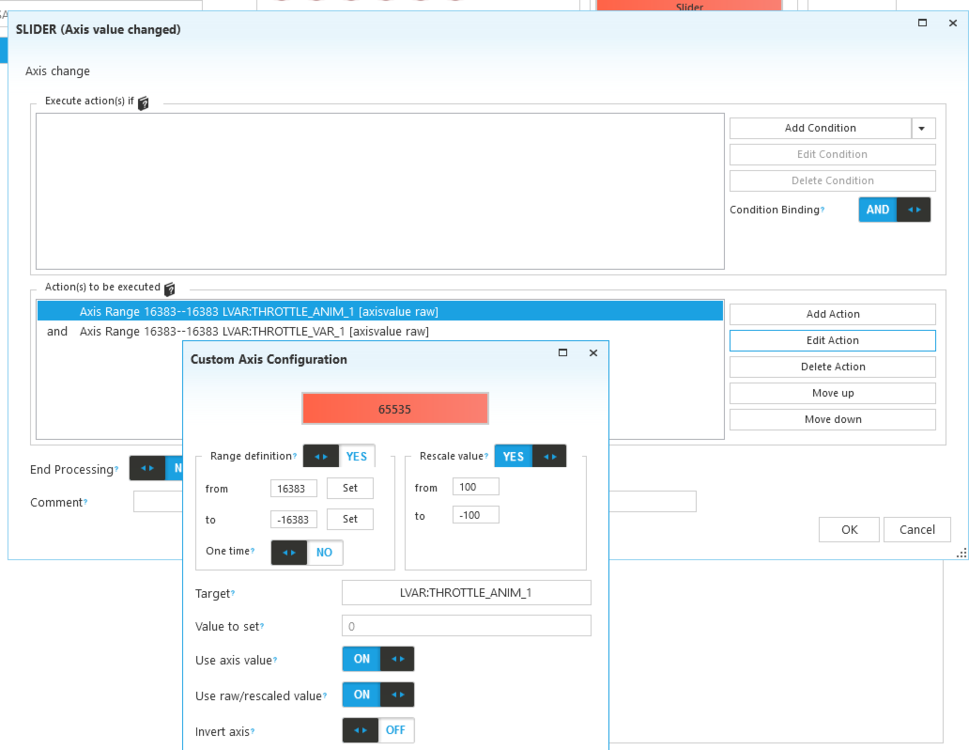This screenshot has width=969, height=750.
Task: Toggle the Range definition YES switch
Action: click(x=339, y=456)
